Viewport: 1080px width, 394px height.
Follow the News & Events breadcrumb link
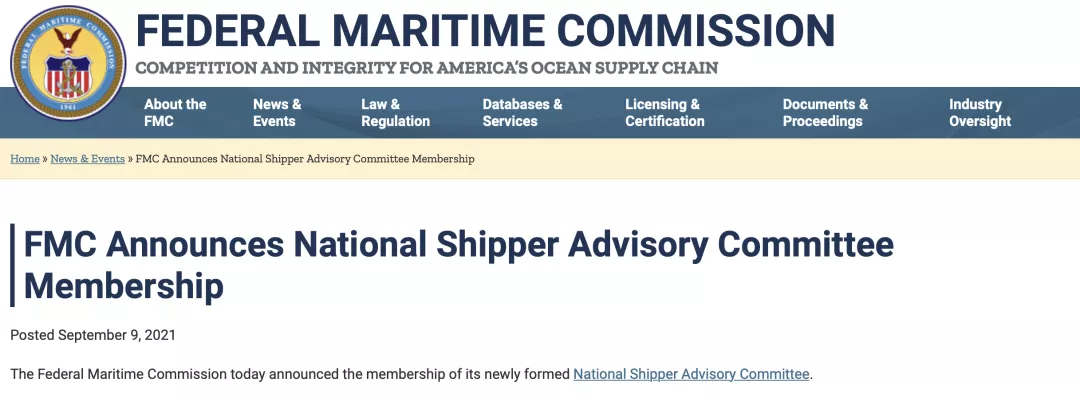coord(87,159)
